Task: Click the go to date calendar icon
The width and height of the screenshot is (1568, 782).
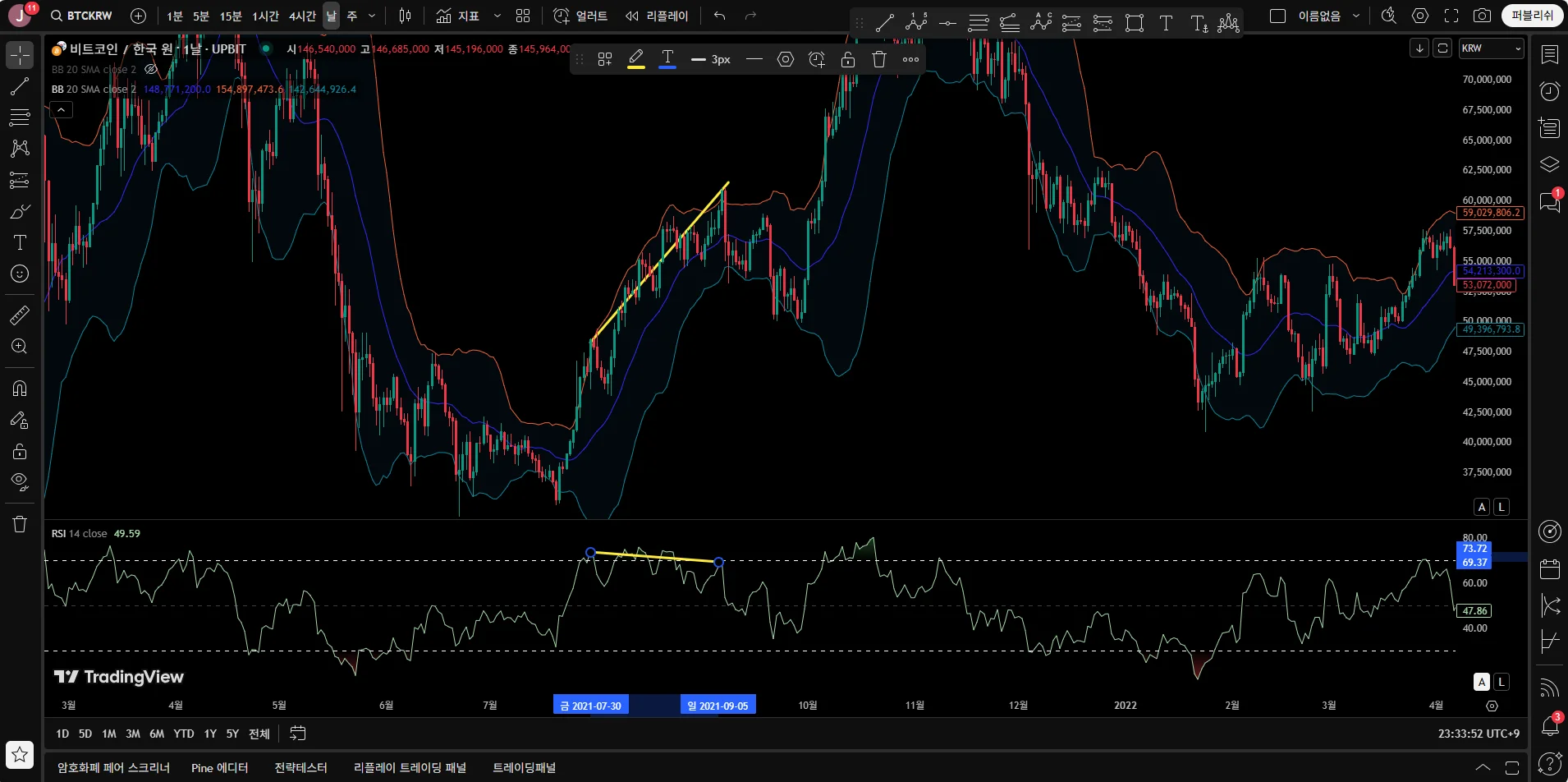Action: pyautogui.click(x=298, y=734)
